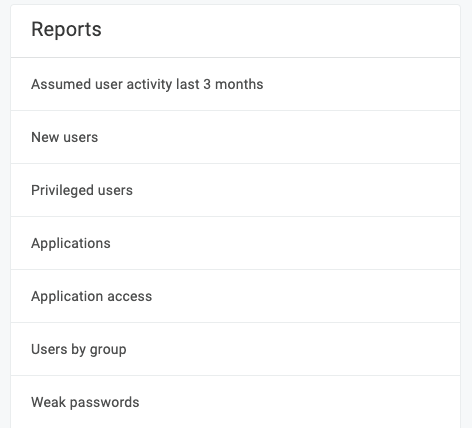Open Assumed user activity last 3 months report

coord(235,84)
